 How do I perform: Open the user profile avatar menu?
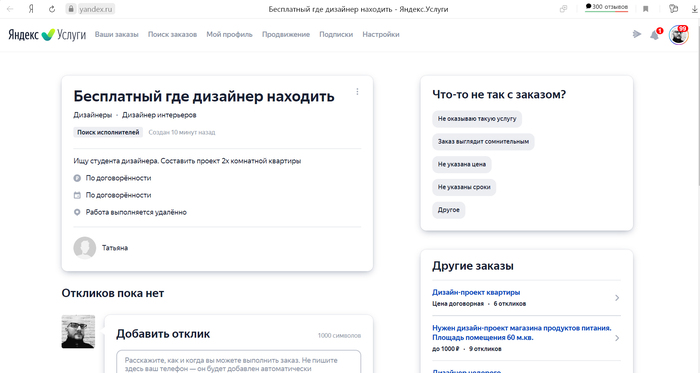point(679,35)
